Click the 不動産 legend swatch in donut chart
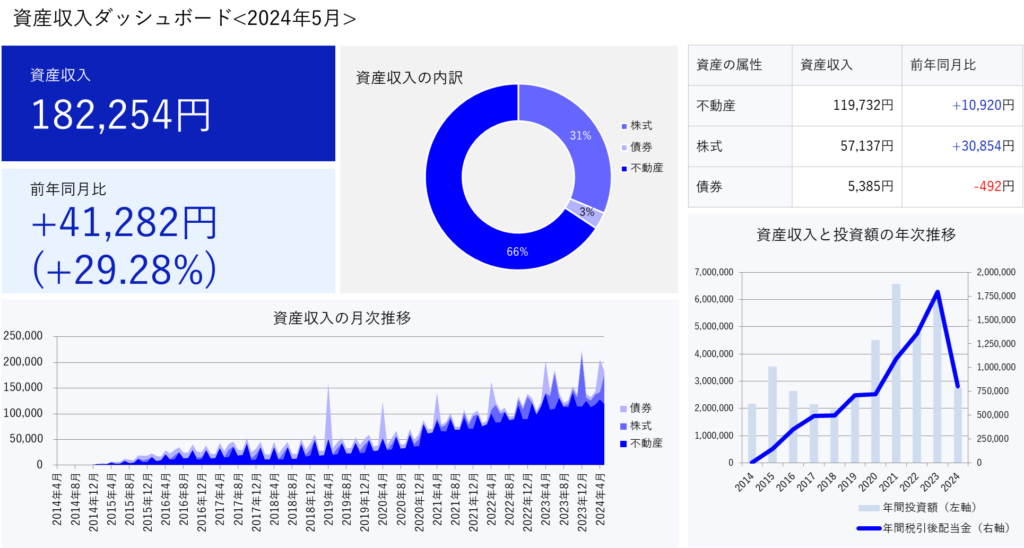 [624, 168]
